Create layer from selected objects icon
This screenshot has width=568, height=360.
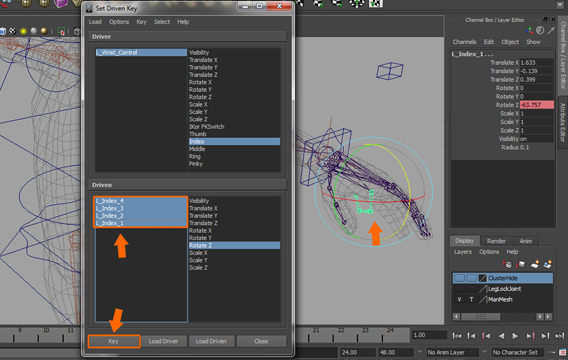tap(547, 265)
